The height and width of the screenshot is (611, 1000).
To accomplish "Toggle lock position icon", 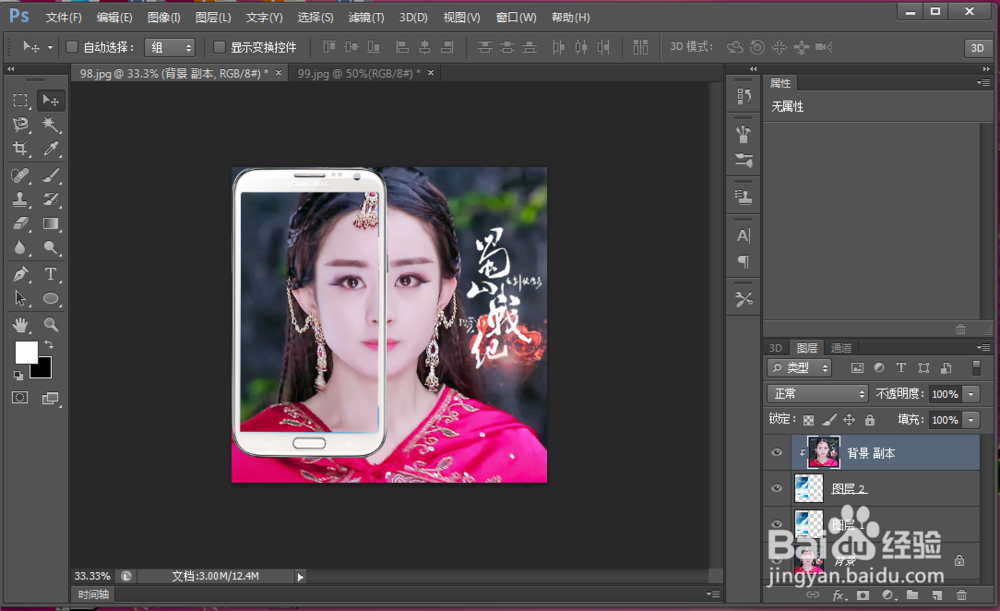I will point(849,420).
